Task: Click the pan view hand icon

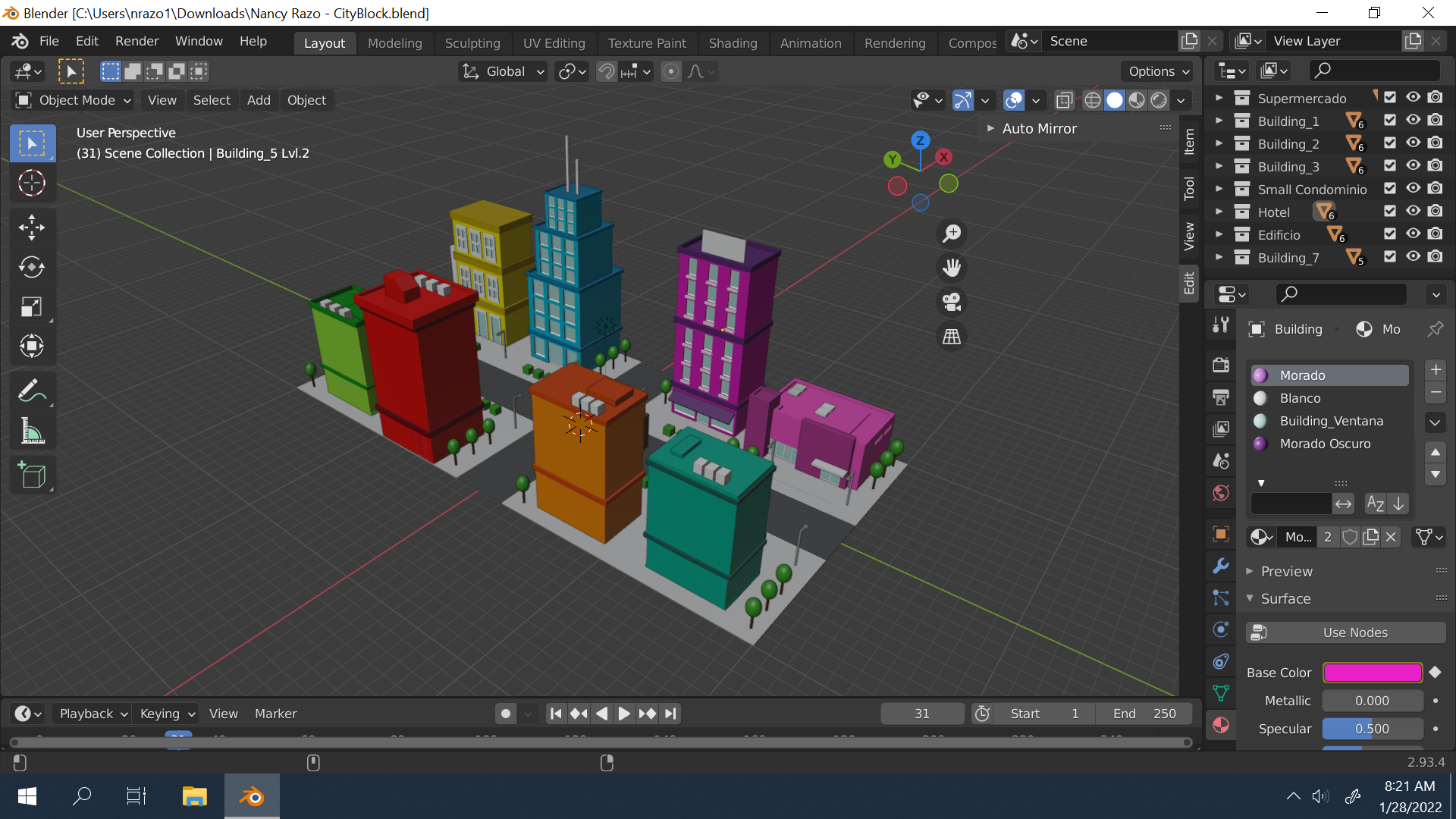Action: coord(952,268)
